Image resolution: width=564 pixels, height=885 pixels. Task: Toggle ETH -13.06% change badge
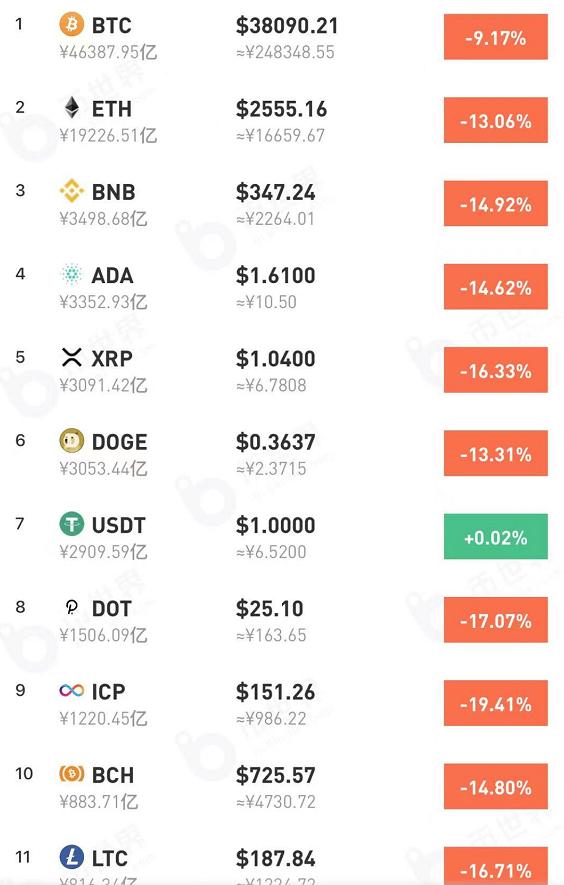(496, 120)
